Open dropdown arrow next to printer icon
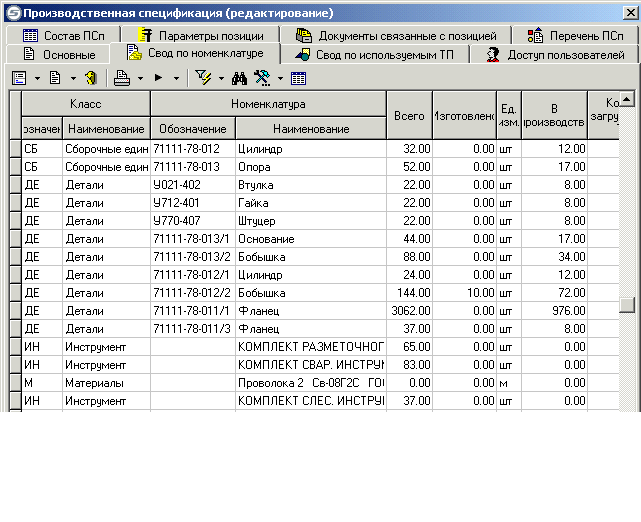The height and width of the screenshot is (522, 641). click(140, 78)
